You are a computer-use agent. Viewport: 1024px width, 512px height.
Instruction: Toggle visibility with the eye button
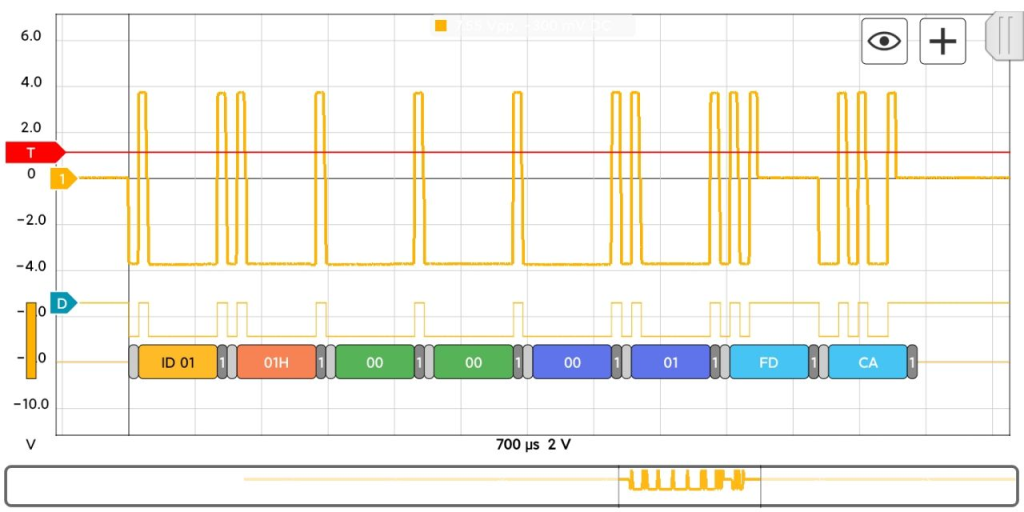click(884, 41)
